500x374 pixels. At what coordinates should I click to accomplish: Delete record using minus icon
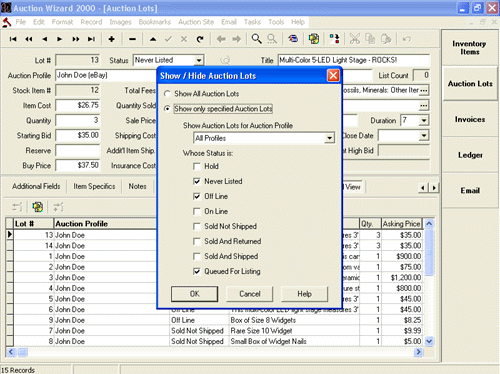132,39
